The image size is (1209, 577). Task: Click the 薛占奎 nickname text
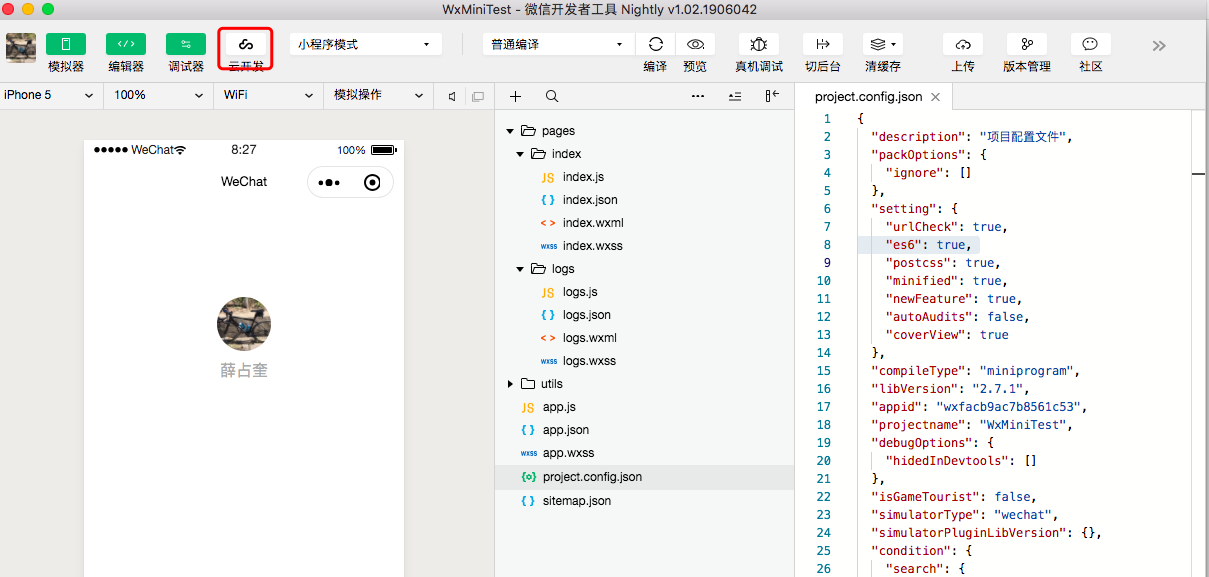pyautogui.click(x=244, y=371)
